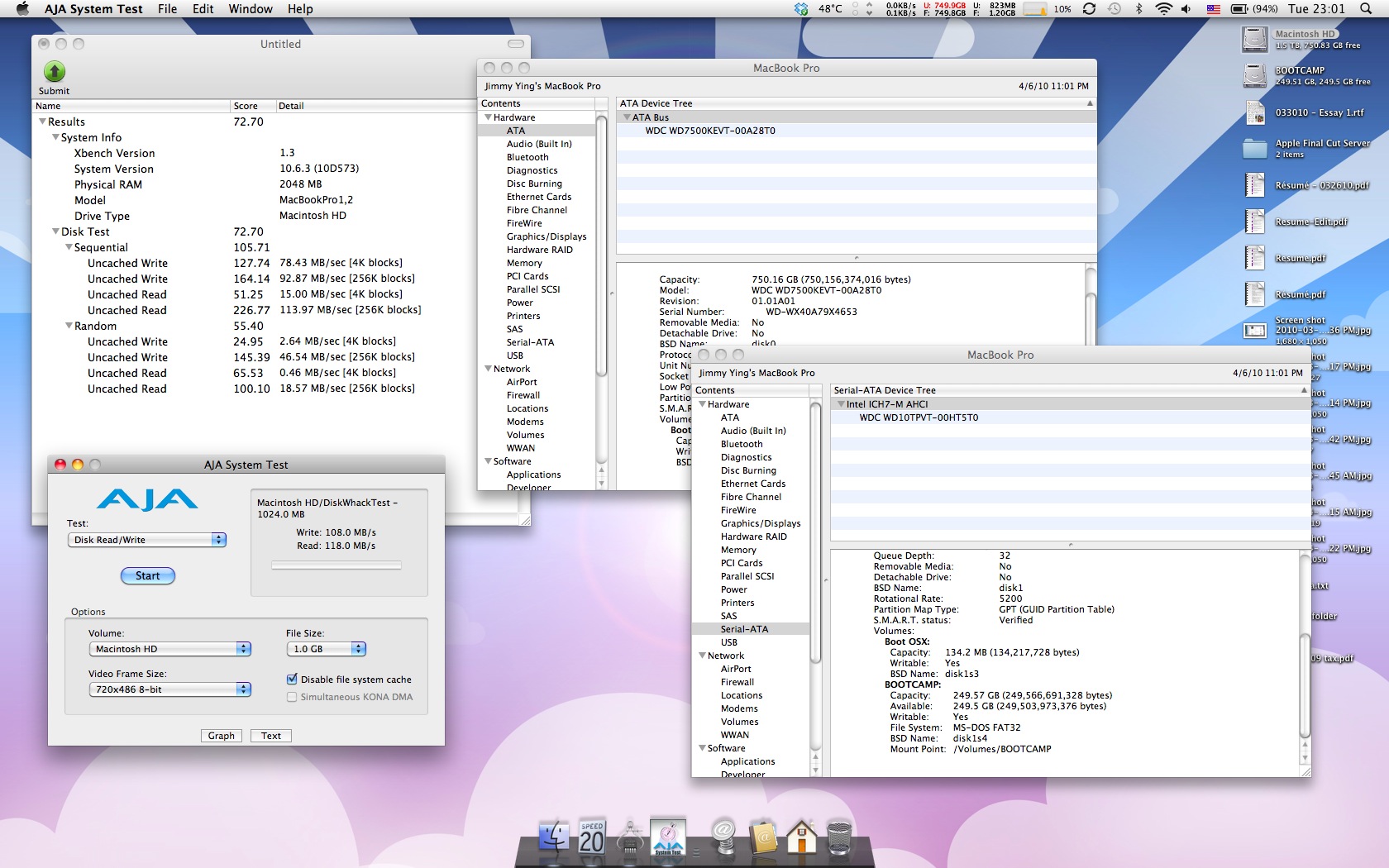Collapse Hardware in front MacBook Pro window

coord(702,404)
